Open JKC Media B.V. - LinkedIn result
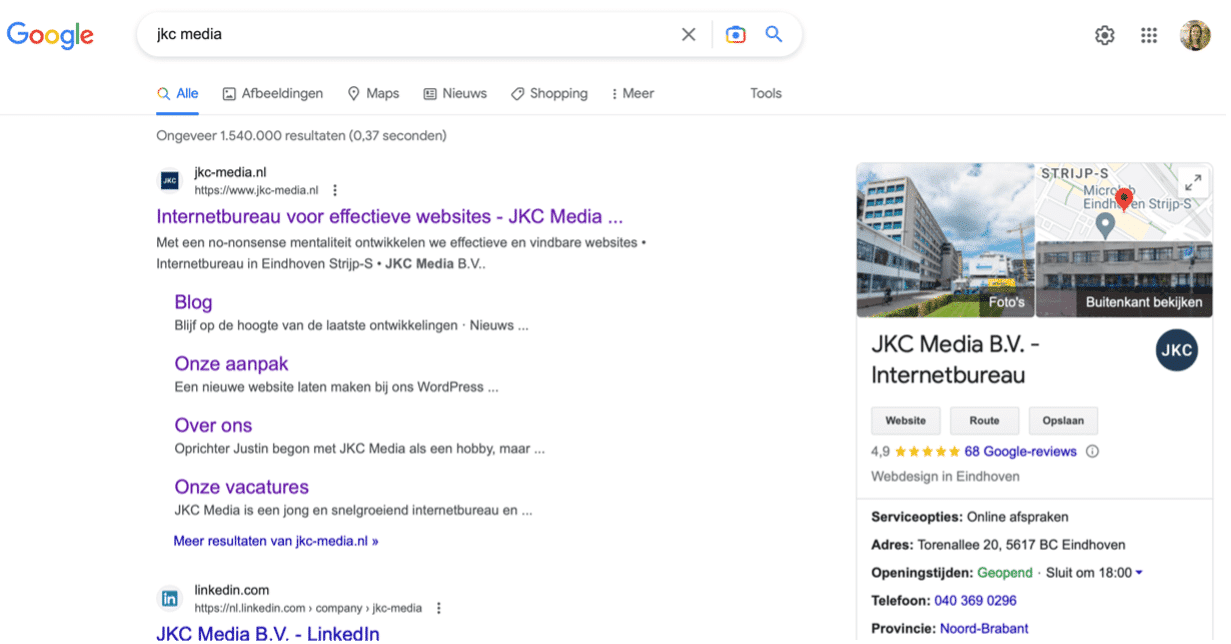Viewport: 1231px width, 644px height. pos(268,633)
